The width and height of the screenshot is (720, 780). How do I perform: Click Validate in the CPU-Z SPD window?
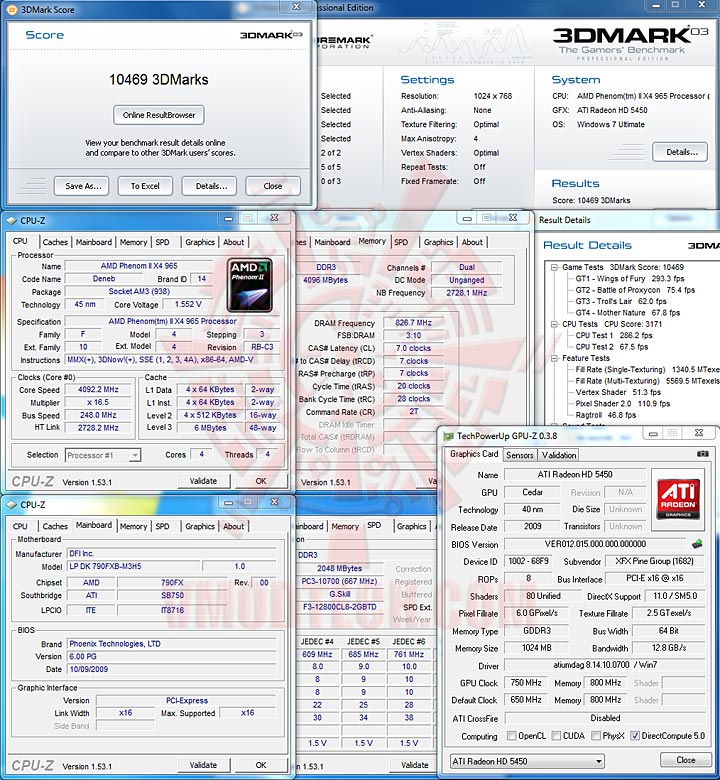click(x=414, y=765)
